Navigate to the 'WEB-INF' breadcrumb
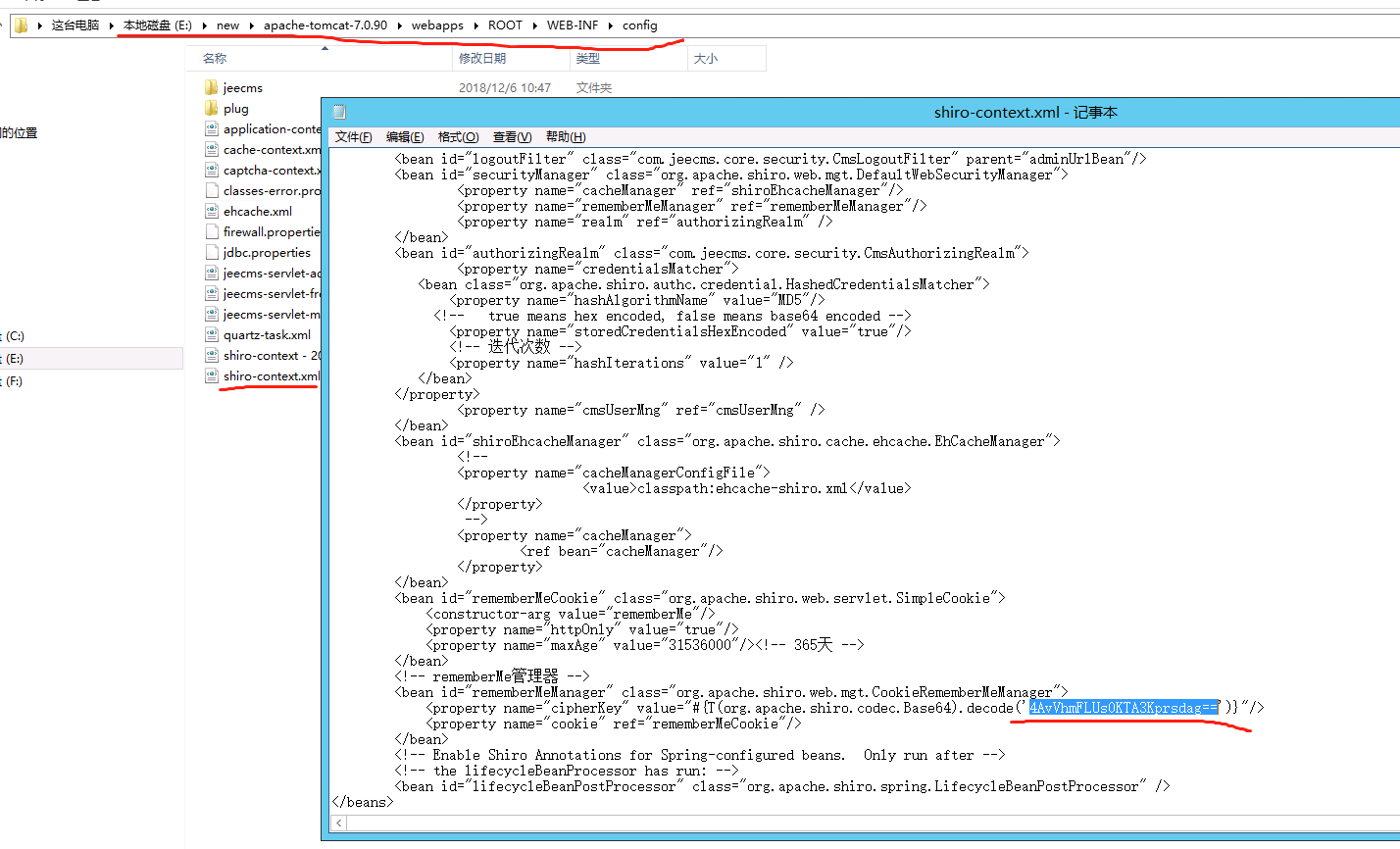Screen dimensions: 1400x849 573,25
